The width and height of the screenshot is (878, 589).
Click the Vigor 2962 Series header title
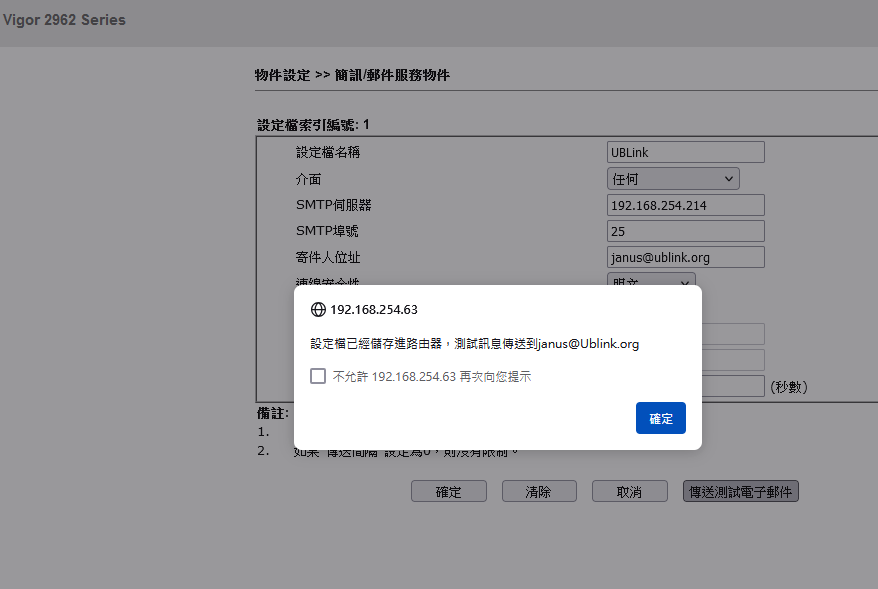[x=64, y=20]
